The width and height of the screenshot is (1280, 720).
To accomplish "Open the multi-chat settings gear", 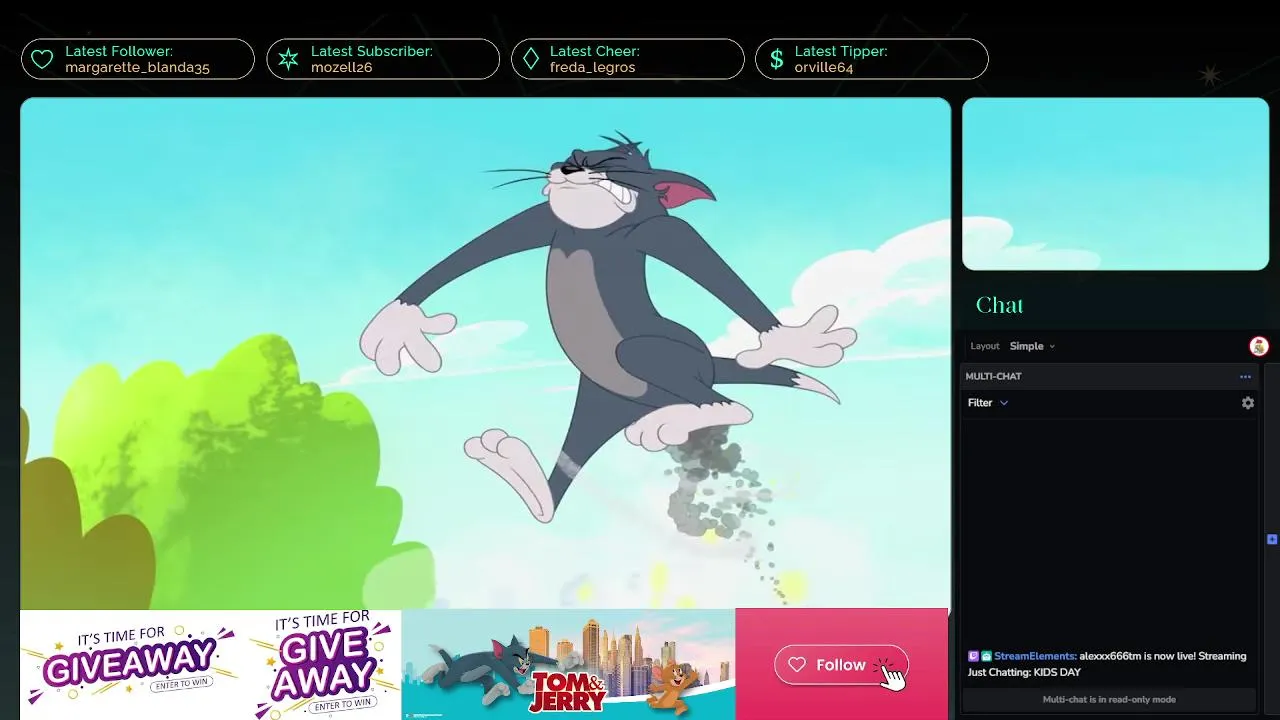I will [x=1248, y=403].
